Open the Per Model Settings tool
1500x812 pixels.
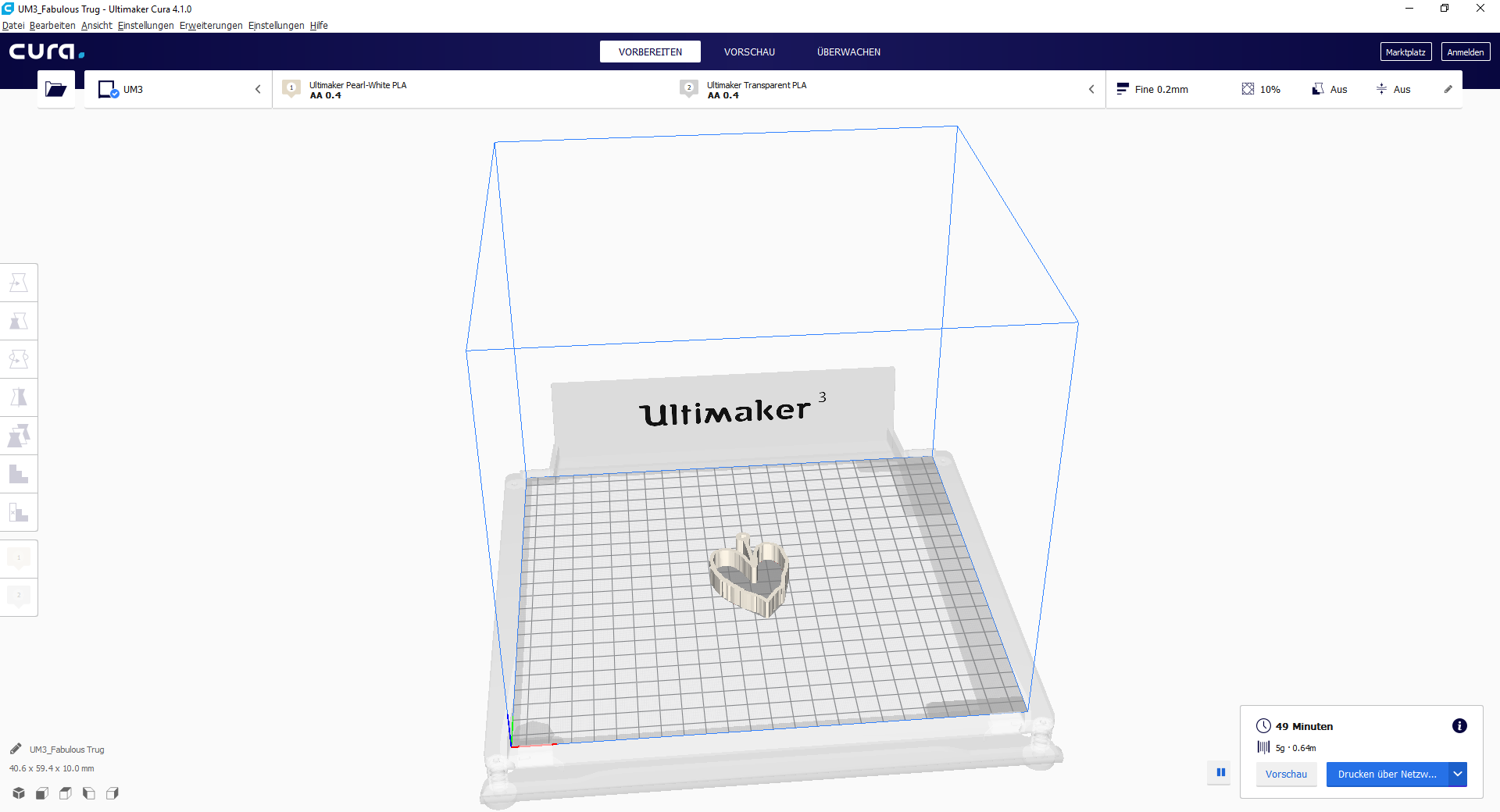point(19,436)
